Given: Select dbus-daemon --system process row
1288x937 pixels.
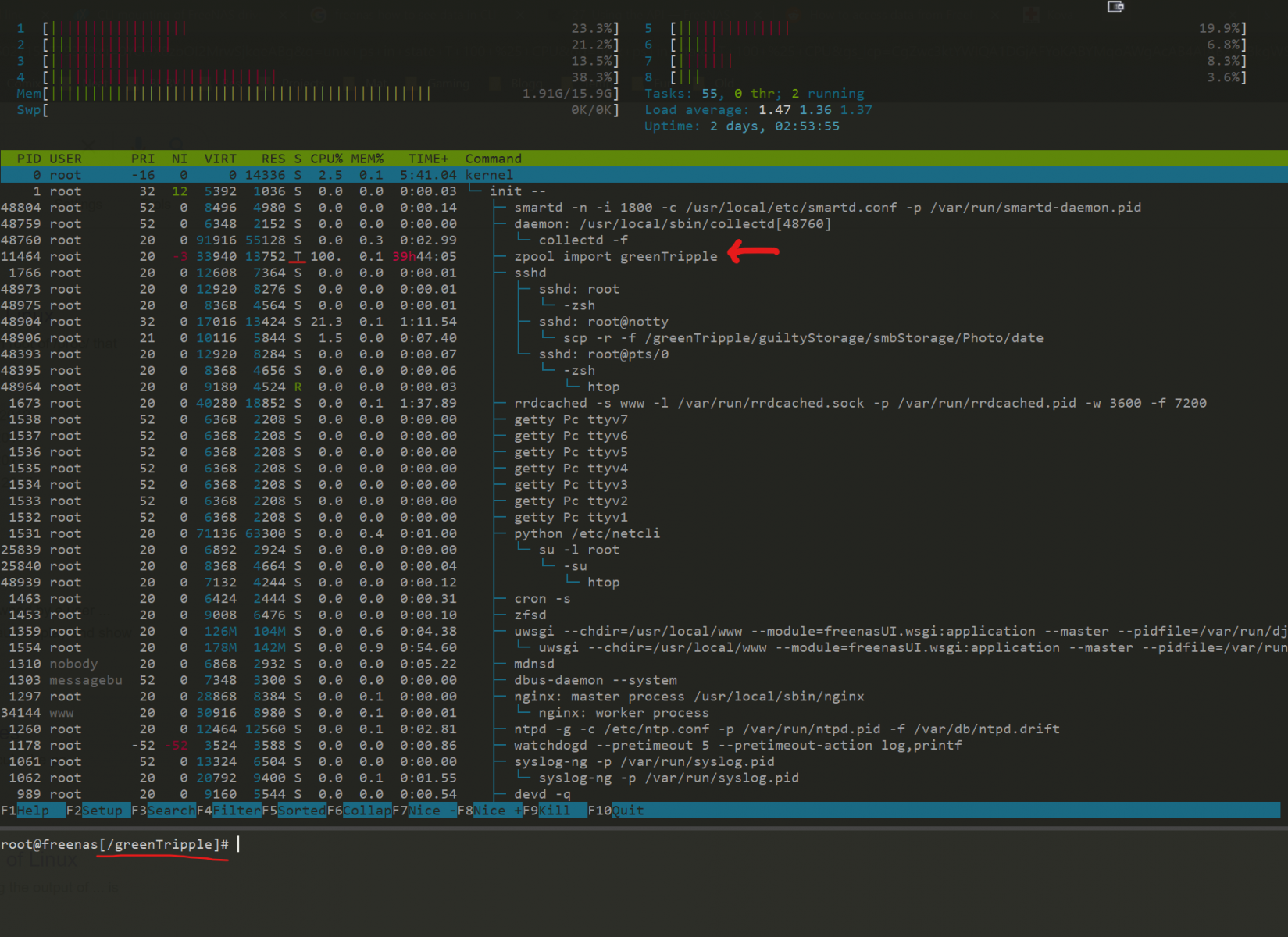Looking at the screenshot, I should tap(644, 680).
